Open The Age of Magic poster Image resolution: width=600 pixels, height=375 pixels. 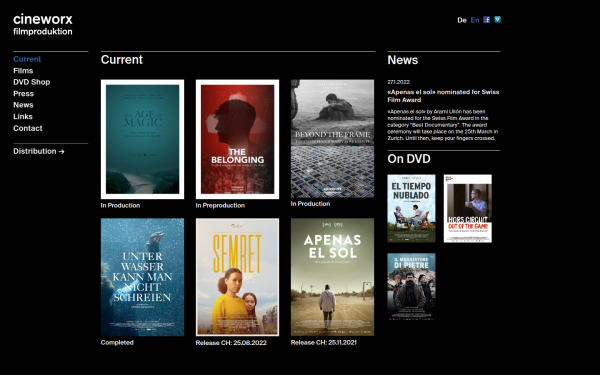[142, 139]
